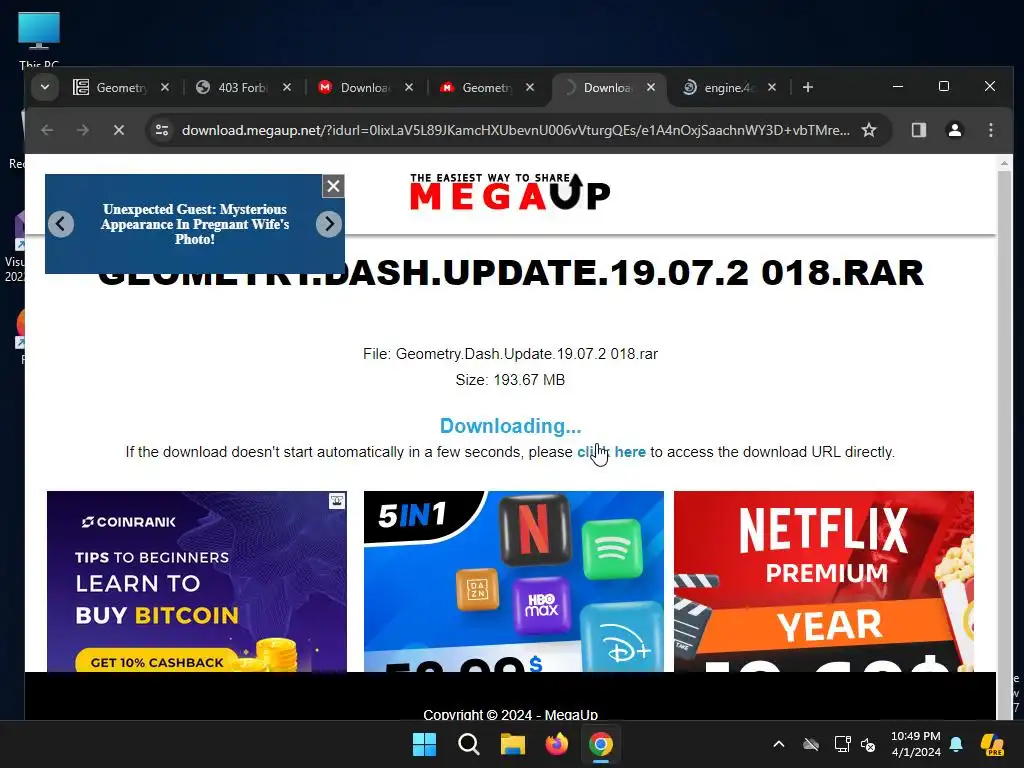Open Windows taskbar search
1024x768 pixels.
(468, 744)
